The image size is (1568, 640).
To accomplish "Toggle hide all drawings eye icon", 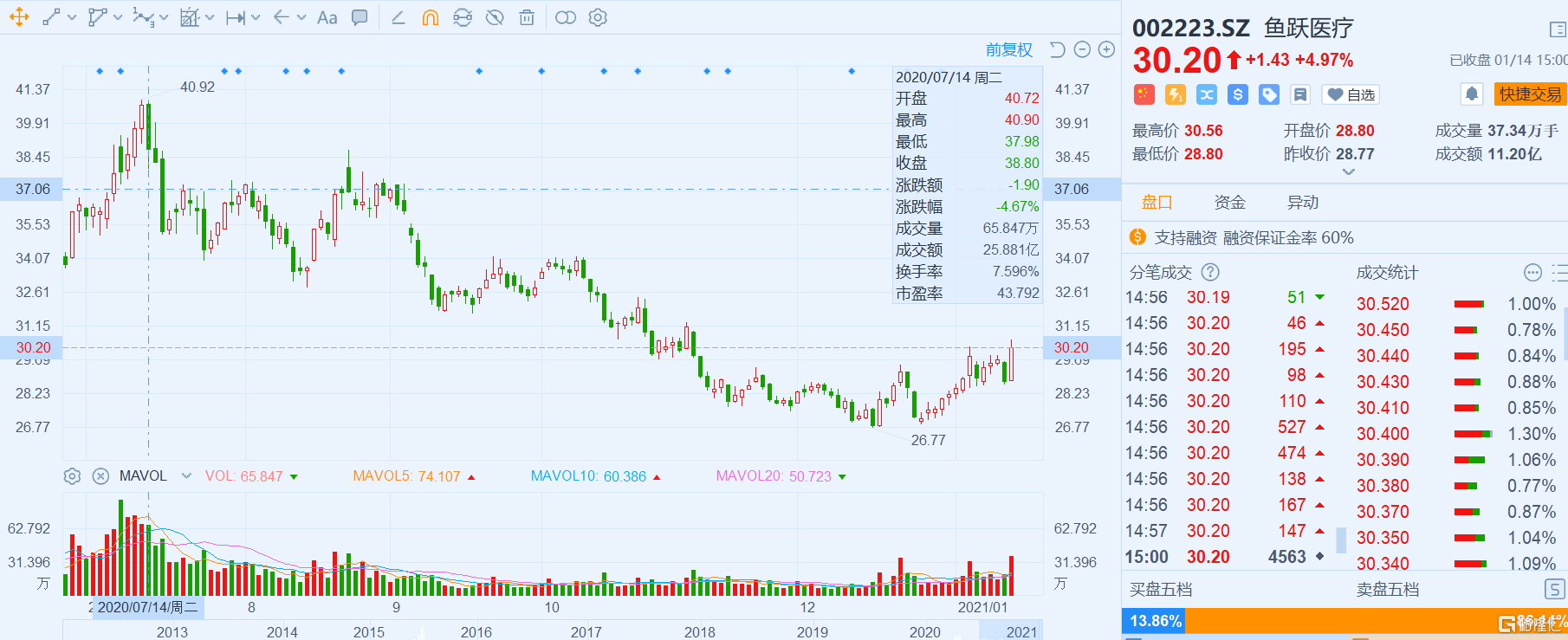I will pyautogui.click(x=495, y=17).
